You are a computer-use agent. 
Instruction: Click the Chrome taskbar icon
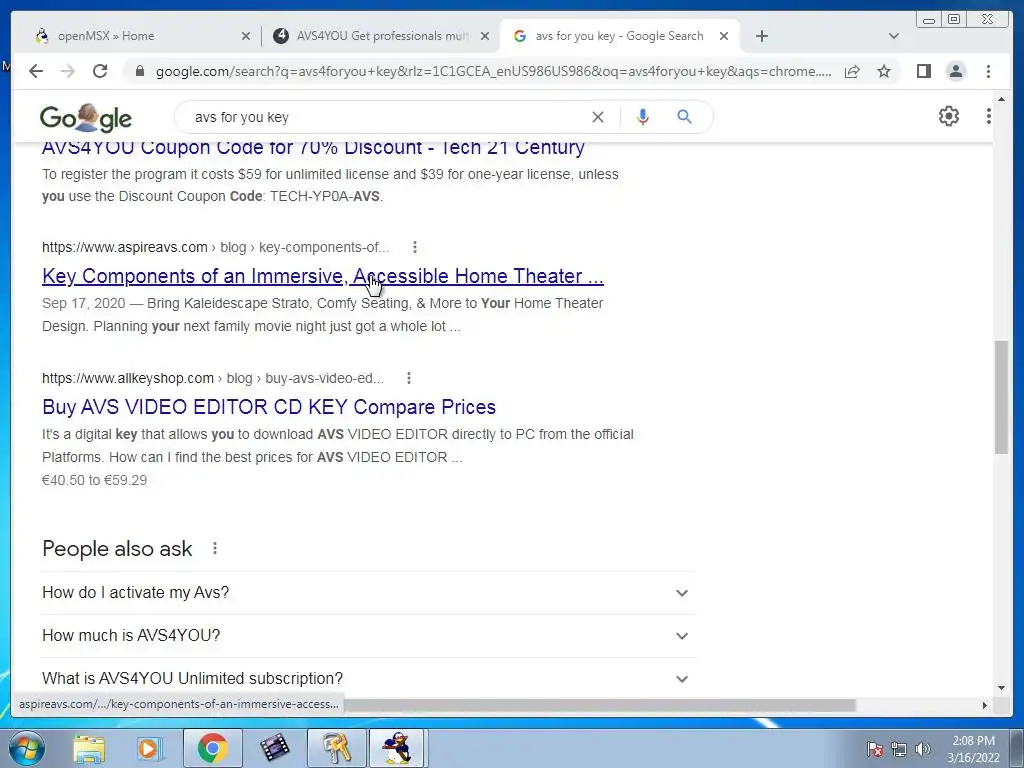212,748
